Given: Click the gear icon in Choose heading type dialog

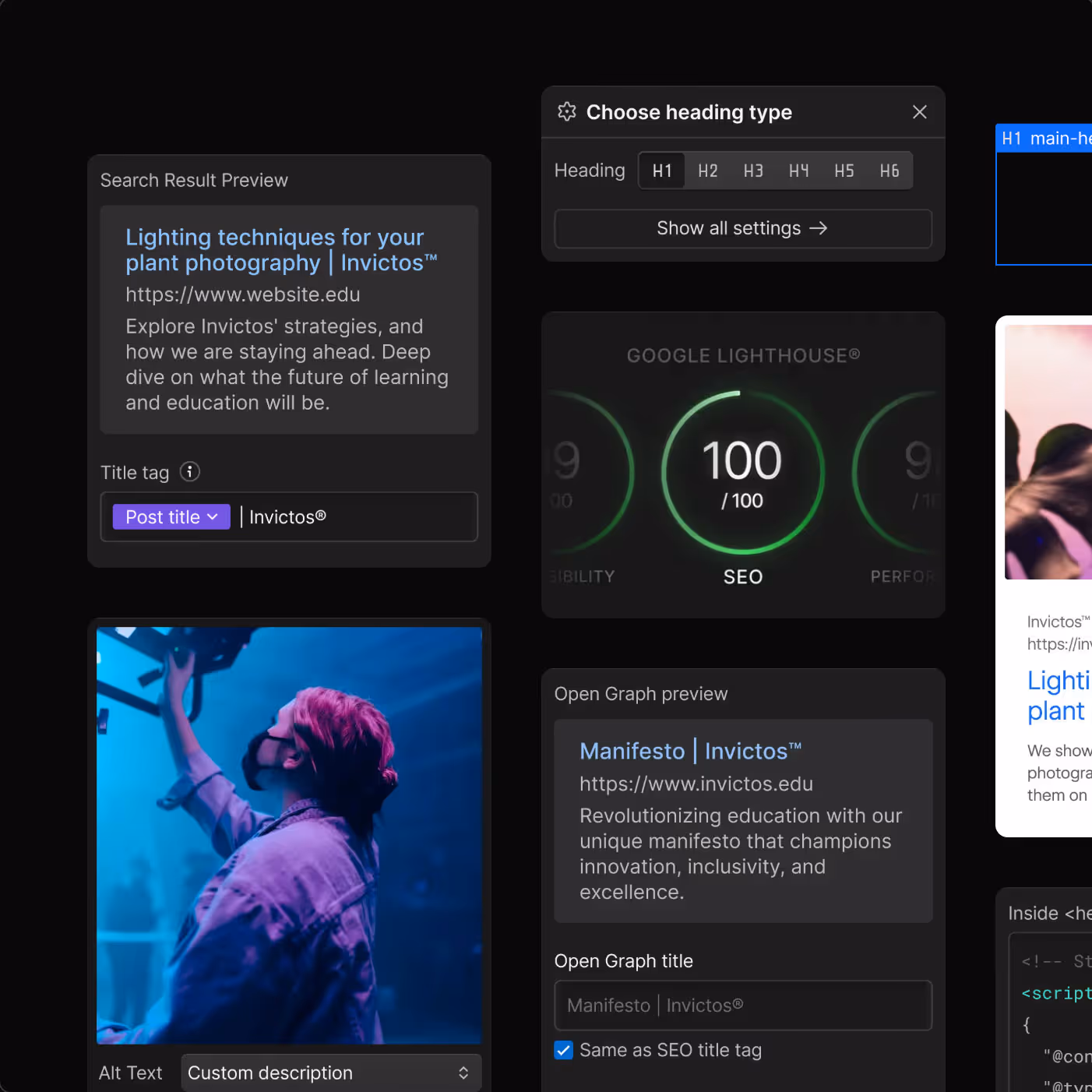Looking at the screenshot, I should click(567, 111).
